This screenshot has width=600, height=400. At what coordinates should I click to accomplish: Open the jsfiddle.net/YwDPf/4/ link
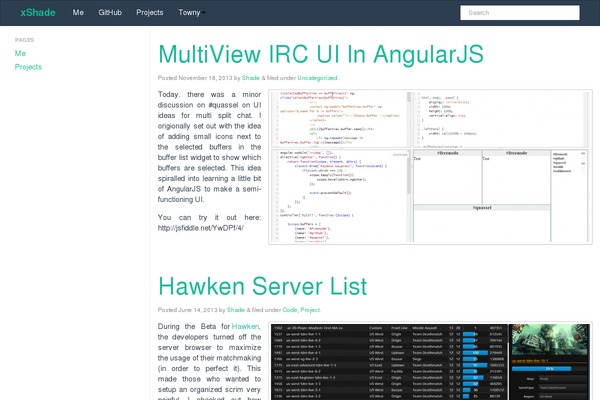(201, 228)
